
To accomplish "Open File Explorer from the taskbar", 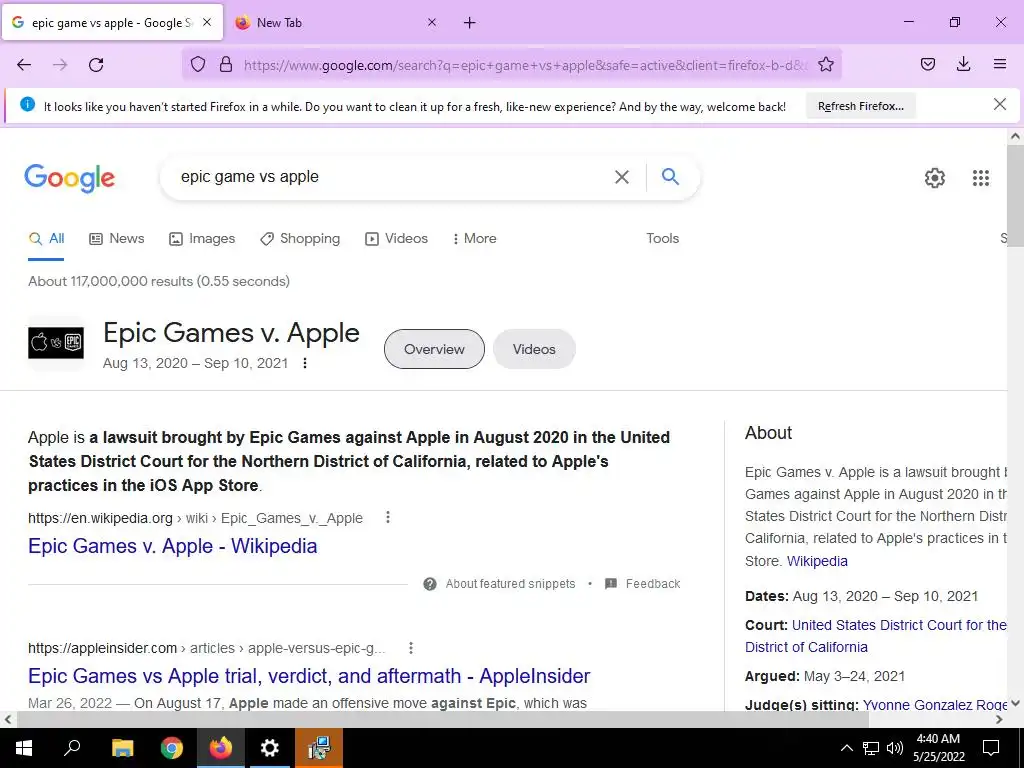I will [x=122, y=748].
